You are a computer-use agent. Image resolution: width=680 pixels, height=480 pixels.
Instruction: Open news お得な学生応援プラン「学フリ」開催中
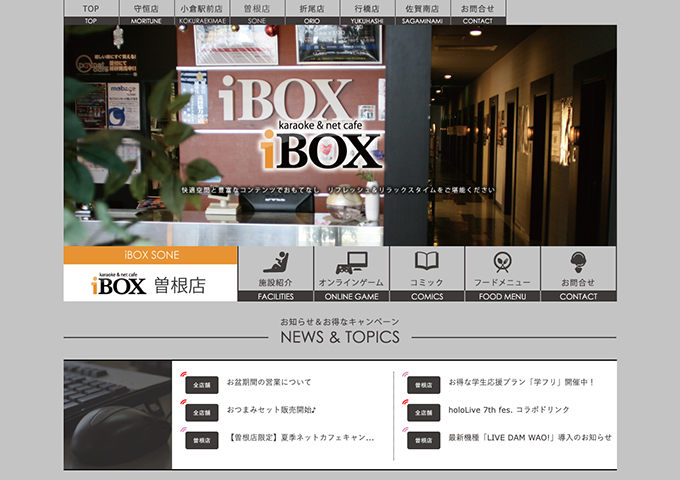click(x=521, y=382)
